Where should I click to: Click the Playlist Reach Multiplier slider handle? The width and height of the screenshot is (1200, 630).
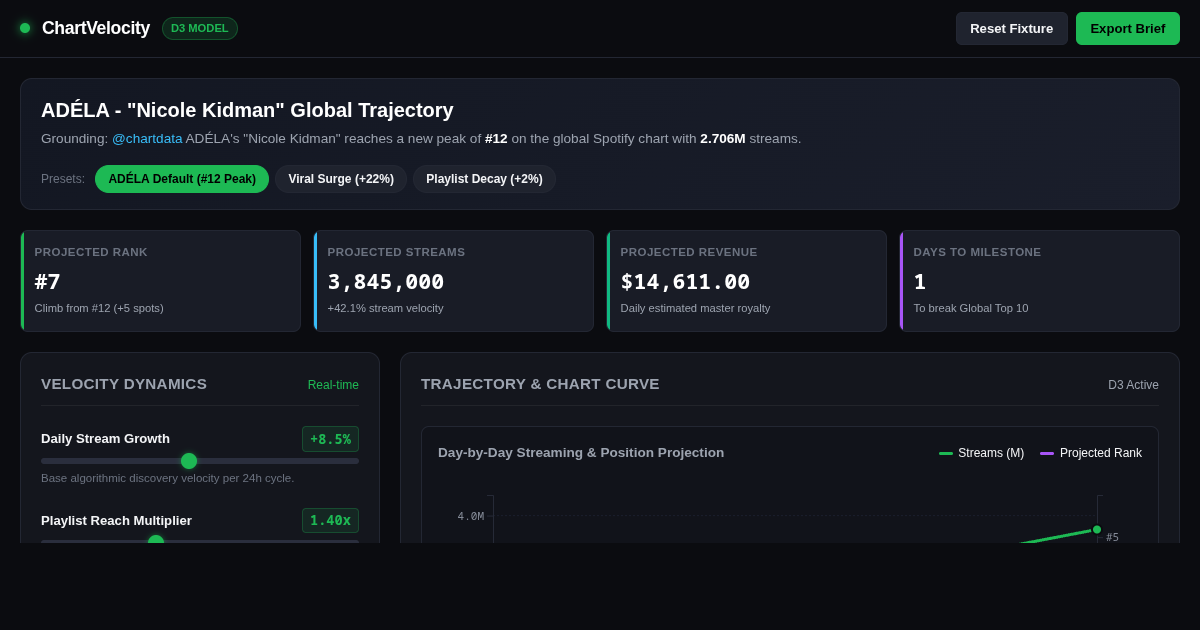156,541
